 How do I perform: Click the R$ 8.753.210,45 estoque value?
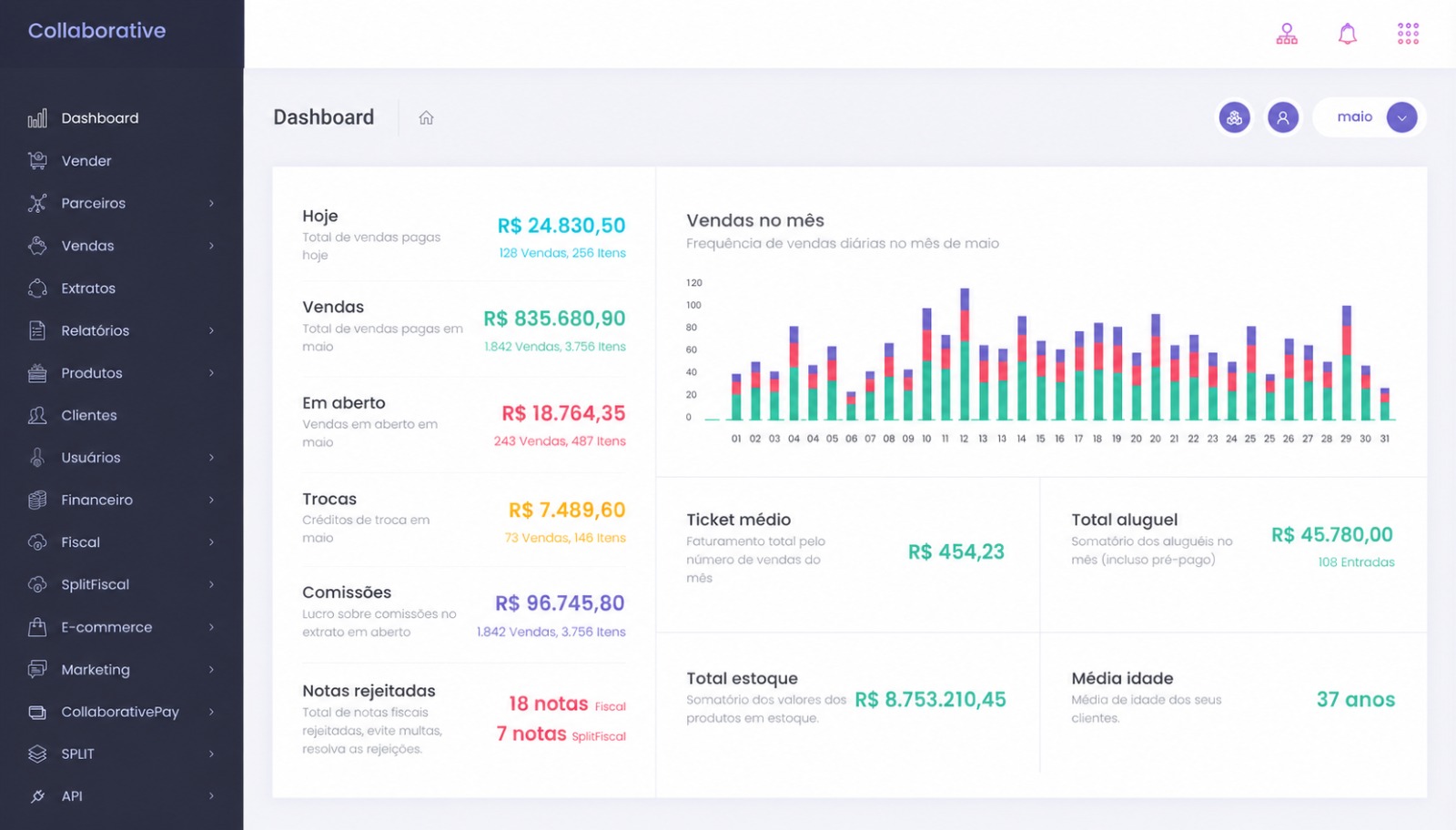click(930, 700)
